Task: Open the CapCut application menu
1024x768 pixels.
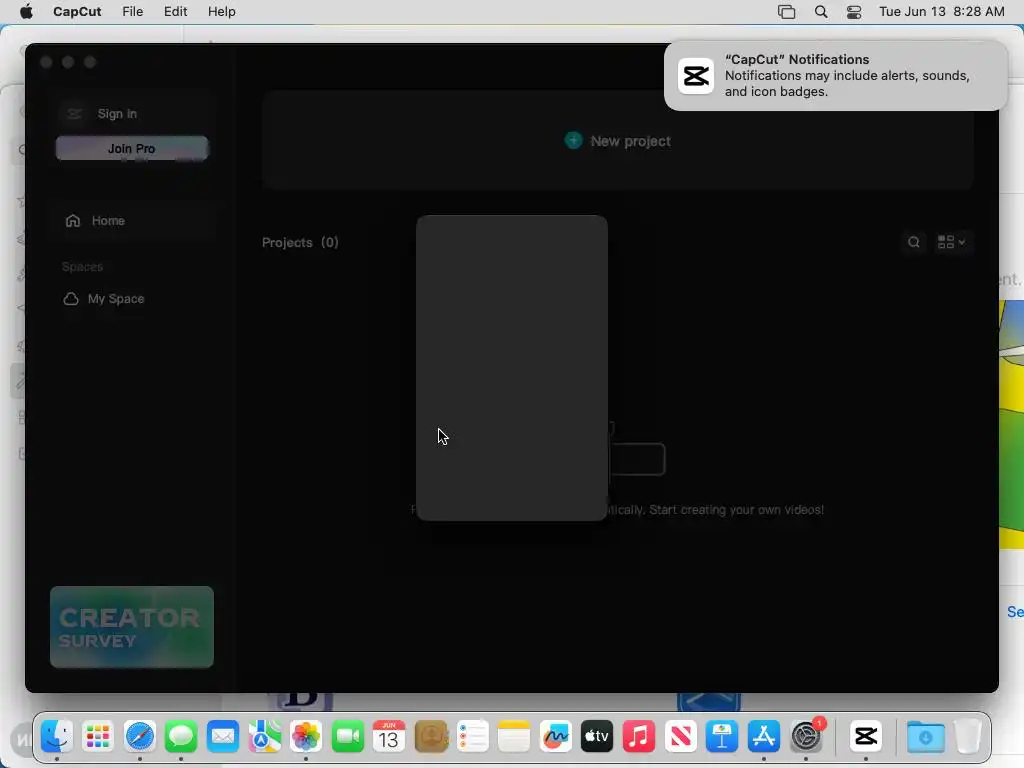Action: click(x=77, y=12)
